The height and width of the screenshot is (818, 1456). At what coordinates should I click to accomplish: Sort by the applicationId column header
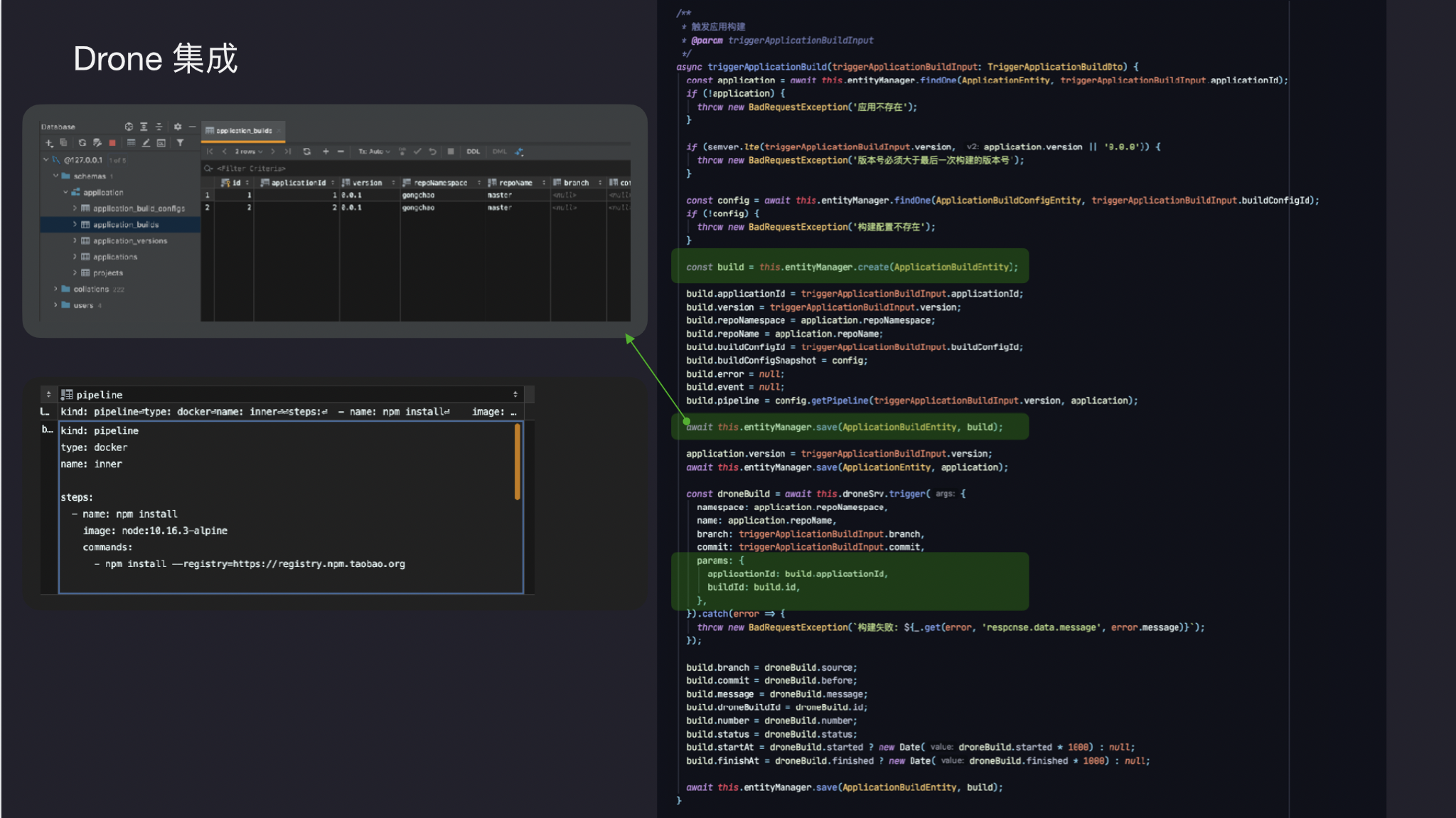click(x=297, y=183)
